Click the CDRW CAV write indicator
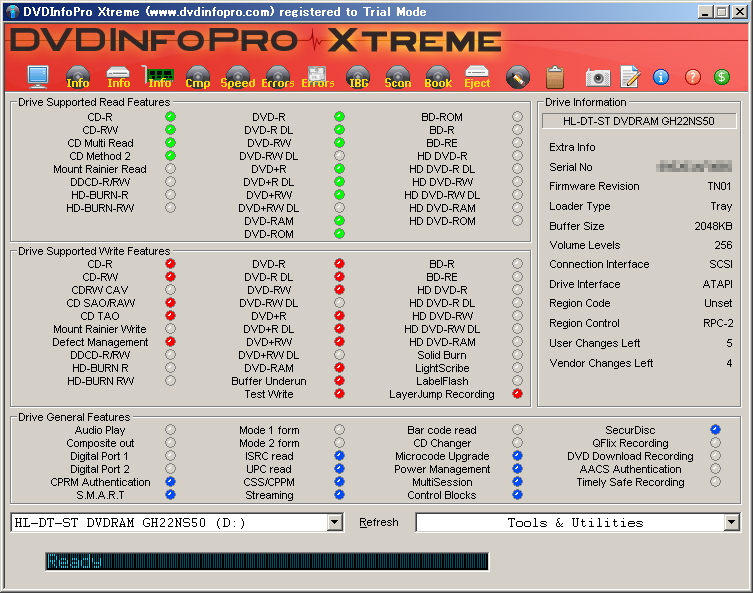This screenshot has width=753, height=593. [x=170, y=290]
